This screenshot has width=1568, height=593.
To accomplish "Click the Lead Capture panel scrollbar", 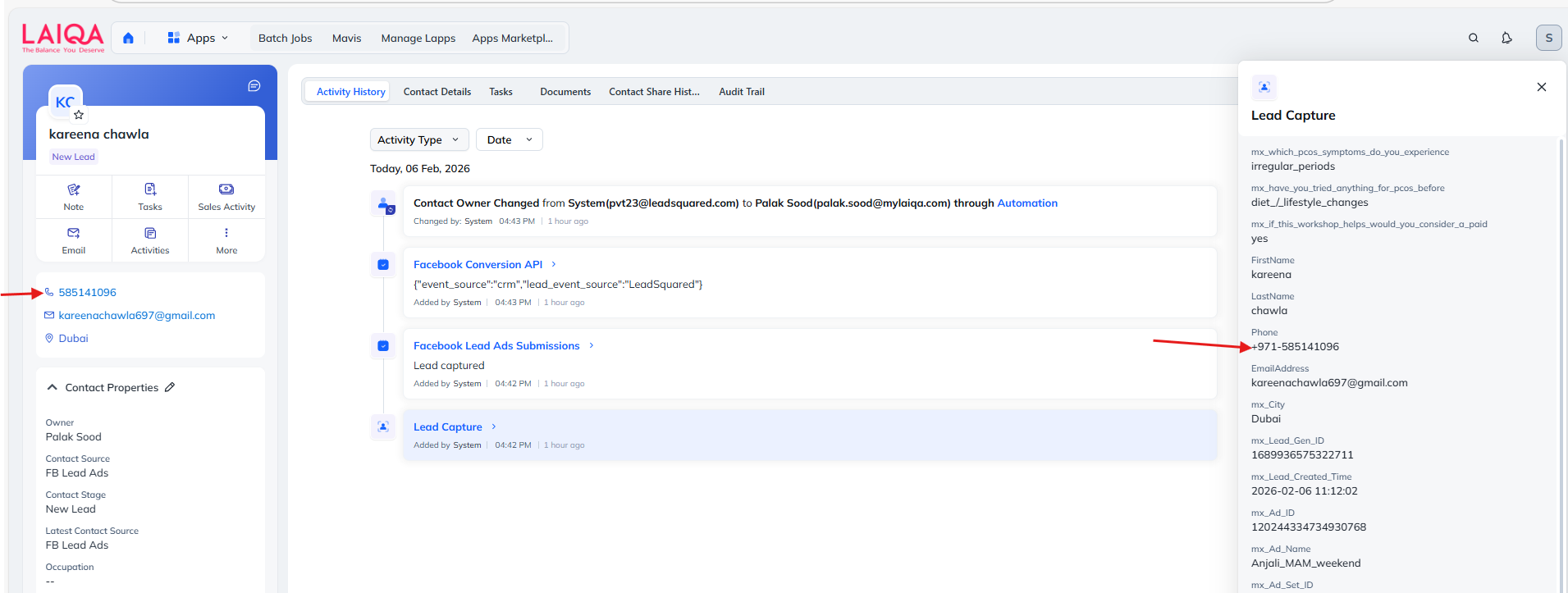I will 1561,328.
